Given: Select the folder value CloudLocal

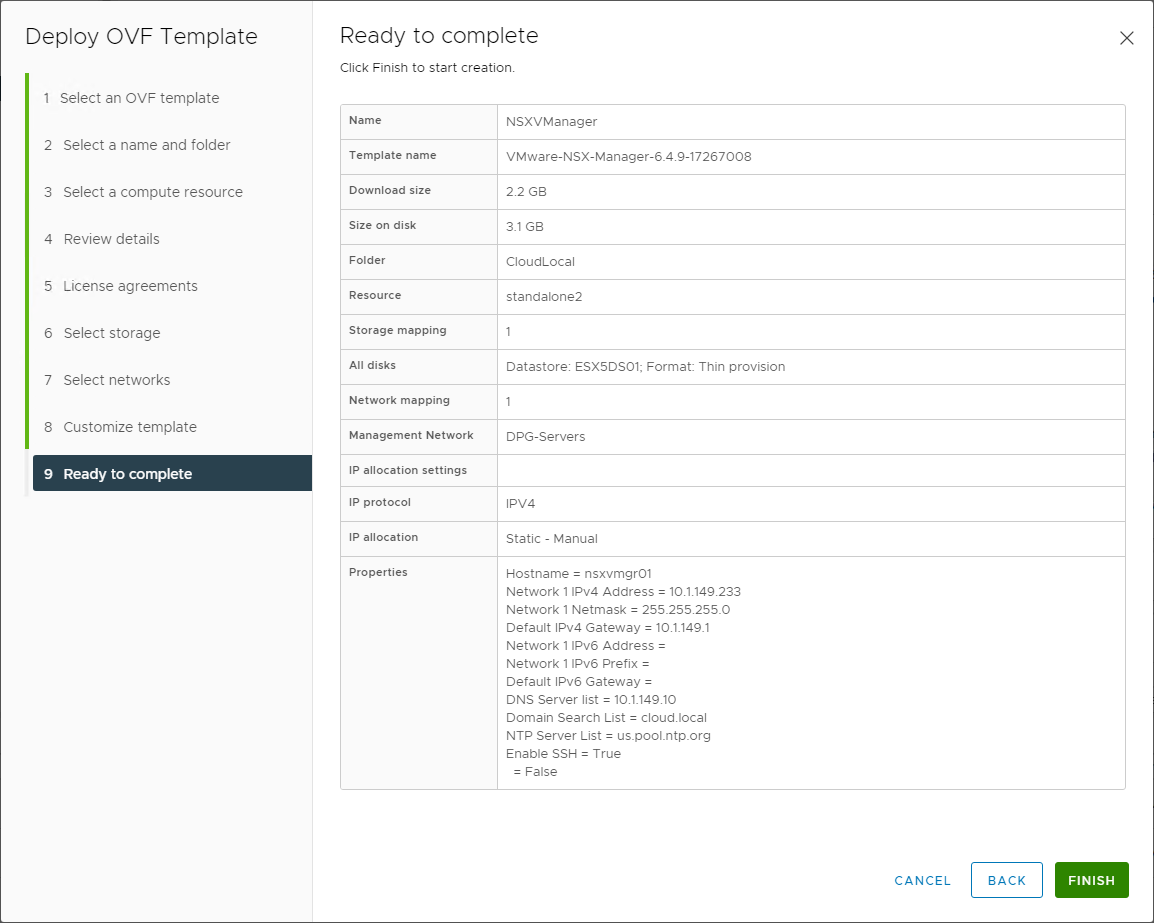Looking at the screenshot, I should pyautogui.click(x=540, y=261).
